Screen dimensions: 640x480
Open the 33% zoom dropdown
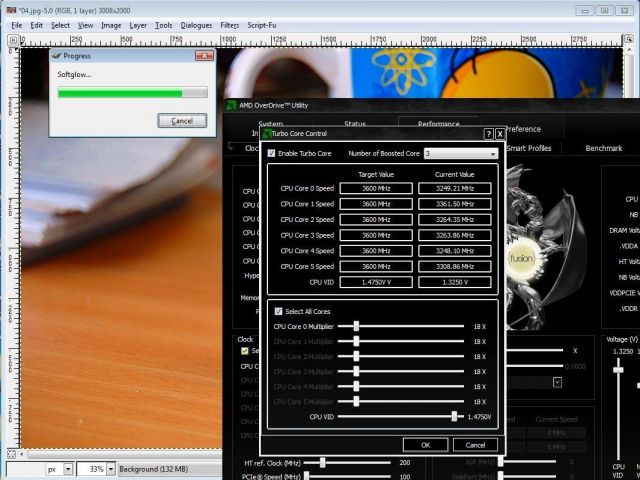point(111,469)
